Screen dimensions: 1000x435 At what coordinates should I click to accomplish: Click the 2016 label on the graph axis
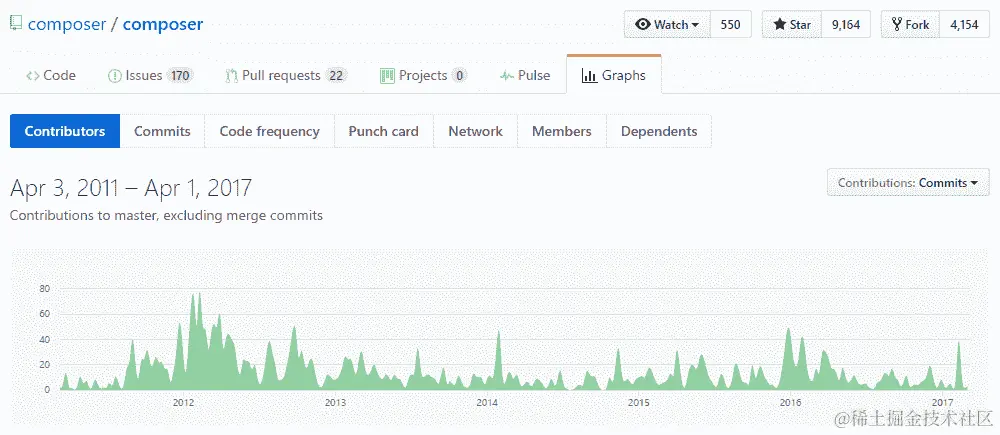point(790,403)
